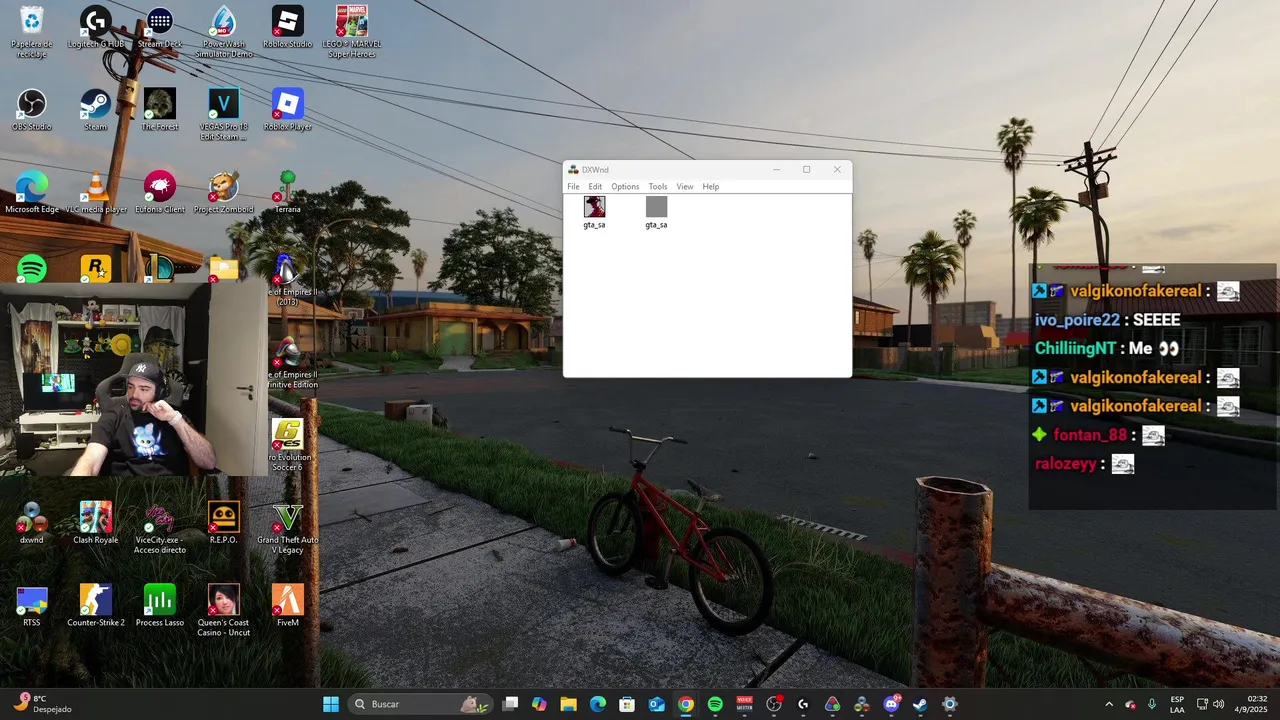Viewport: 1280px width, 720px height.
Task: Select the Queen's Coast Casino Uncut icon
Action: (x=224, y=611)
